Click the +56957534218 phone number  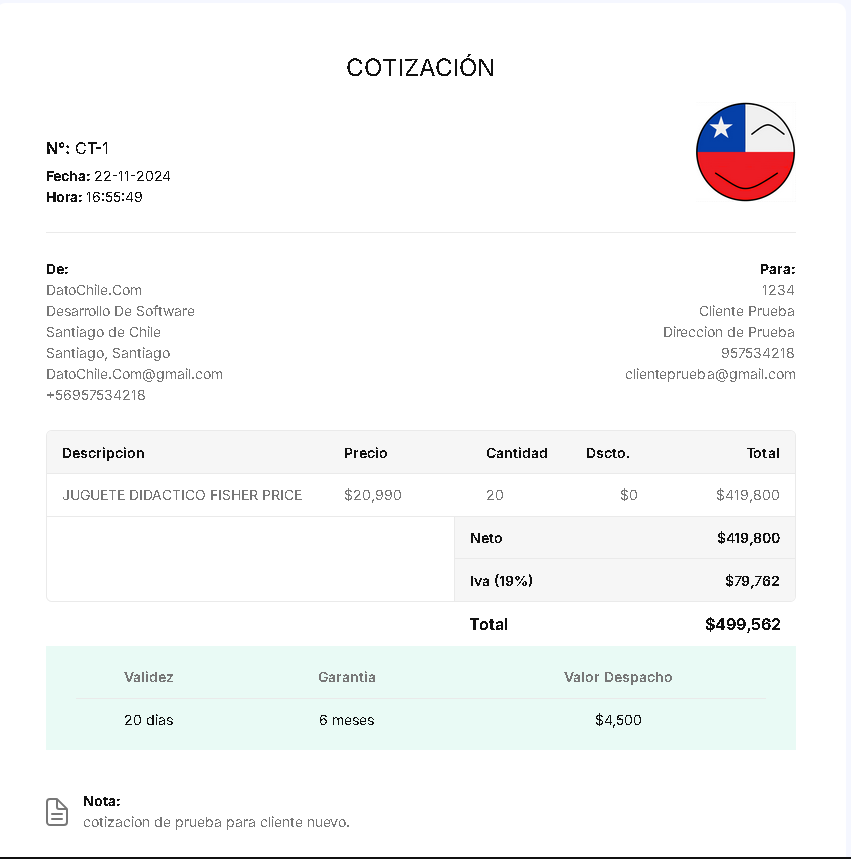pos(96,395)
